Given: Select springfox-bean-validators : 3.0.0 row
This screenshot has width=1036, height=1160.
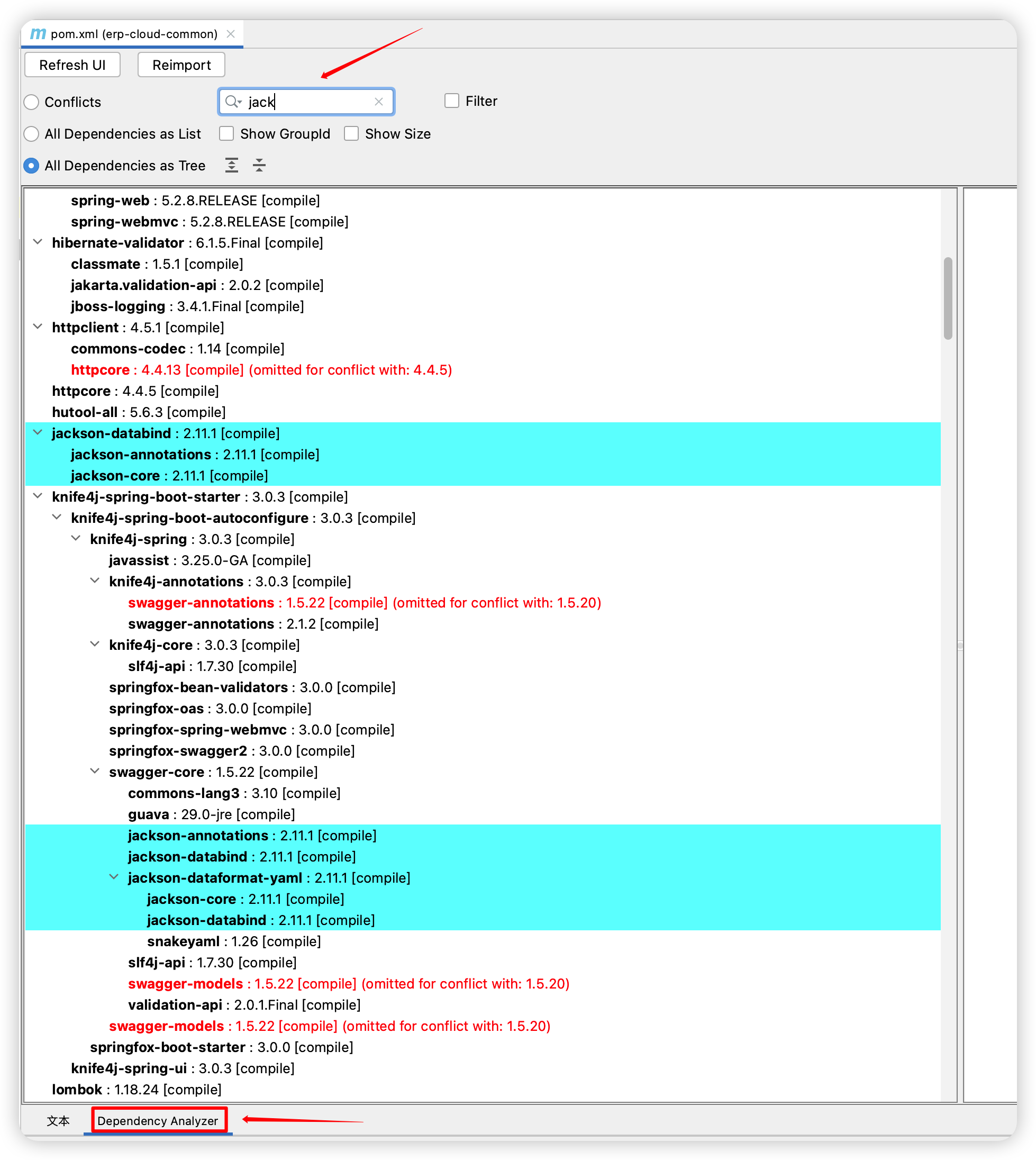Looking at the screenshot, I should pyautogui.click(x=252, y=687).
